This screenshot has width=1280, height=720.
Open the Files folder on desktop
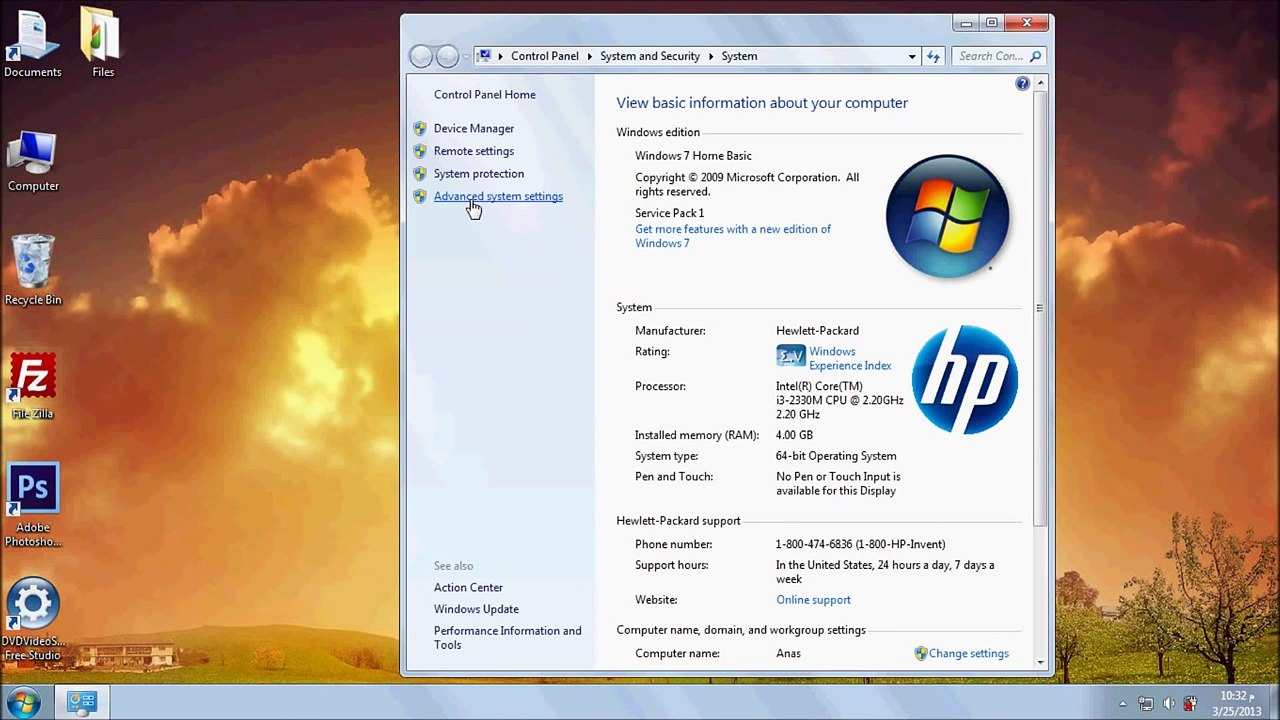102,43
